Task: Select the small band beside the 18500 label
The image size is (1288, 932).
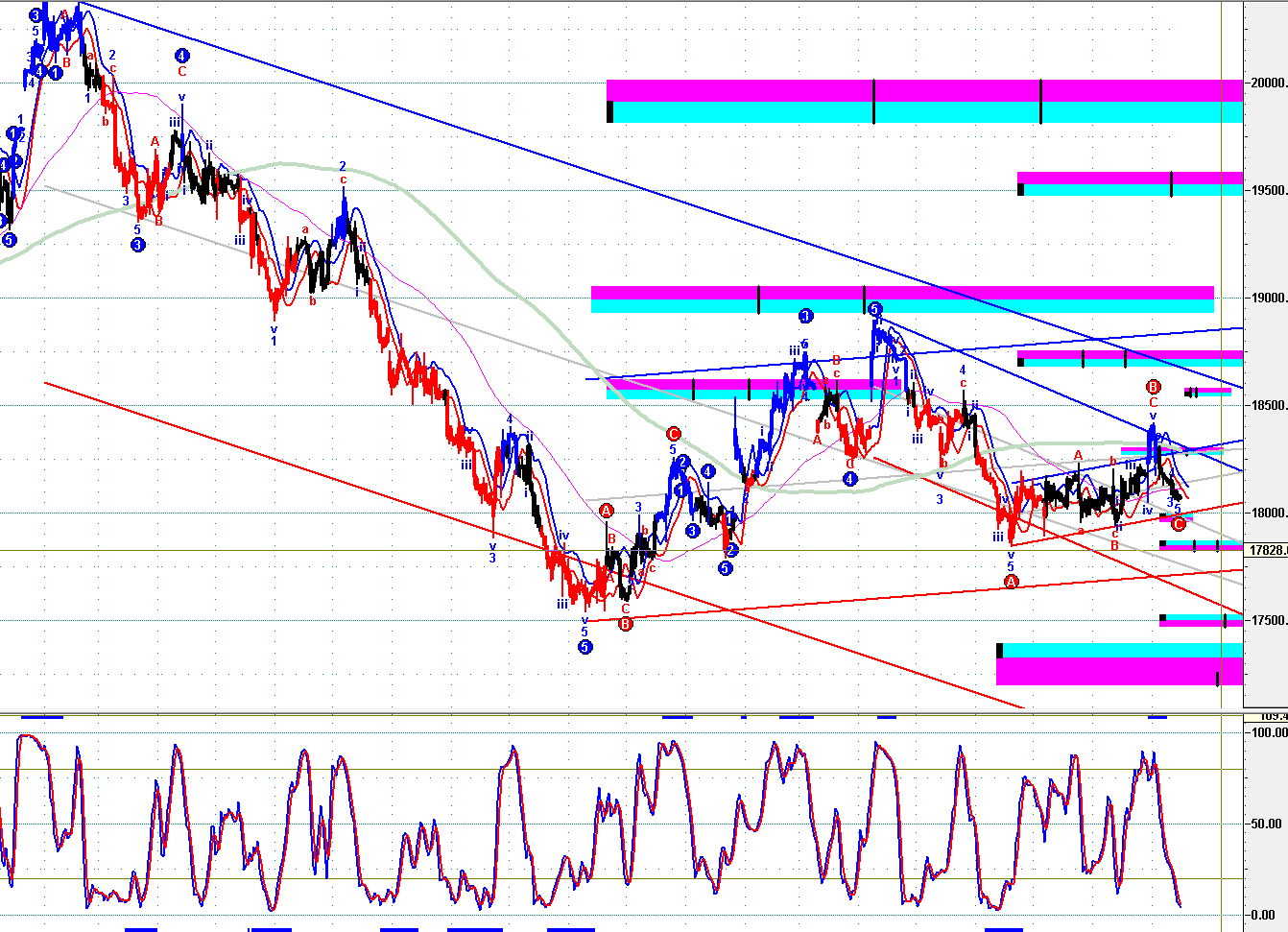Action: (x=1207, y=392)
